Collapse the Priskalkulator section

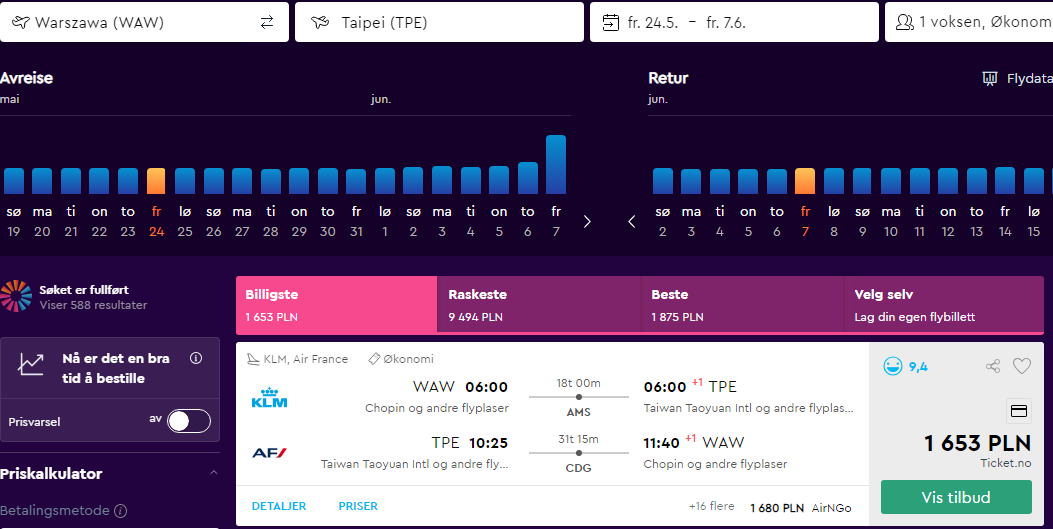coord(214,473)
